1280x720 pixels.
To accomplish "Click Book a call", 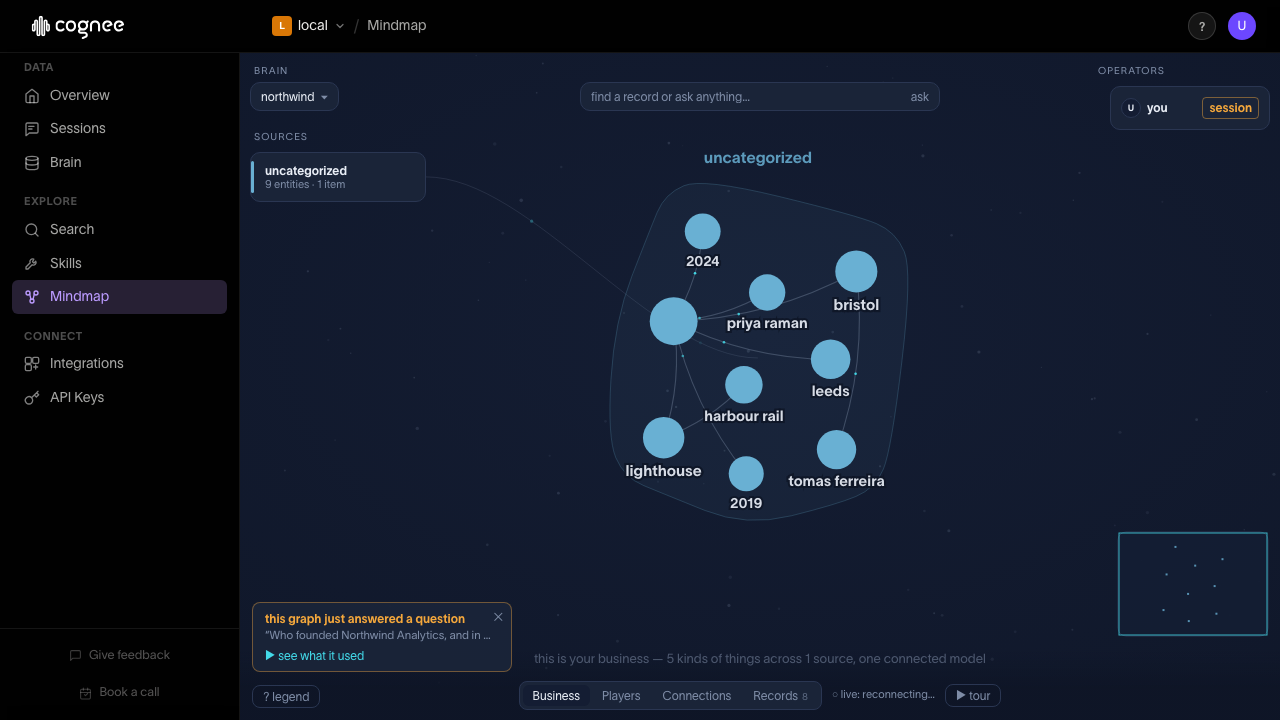I will [119, 692].
